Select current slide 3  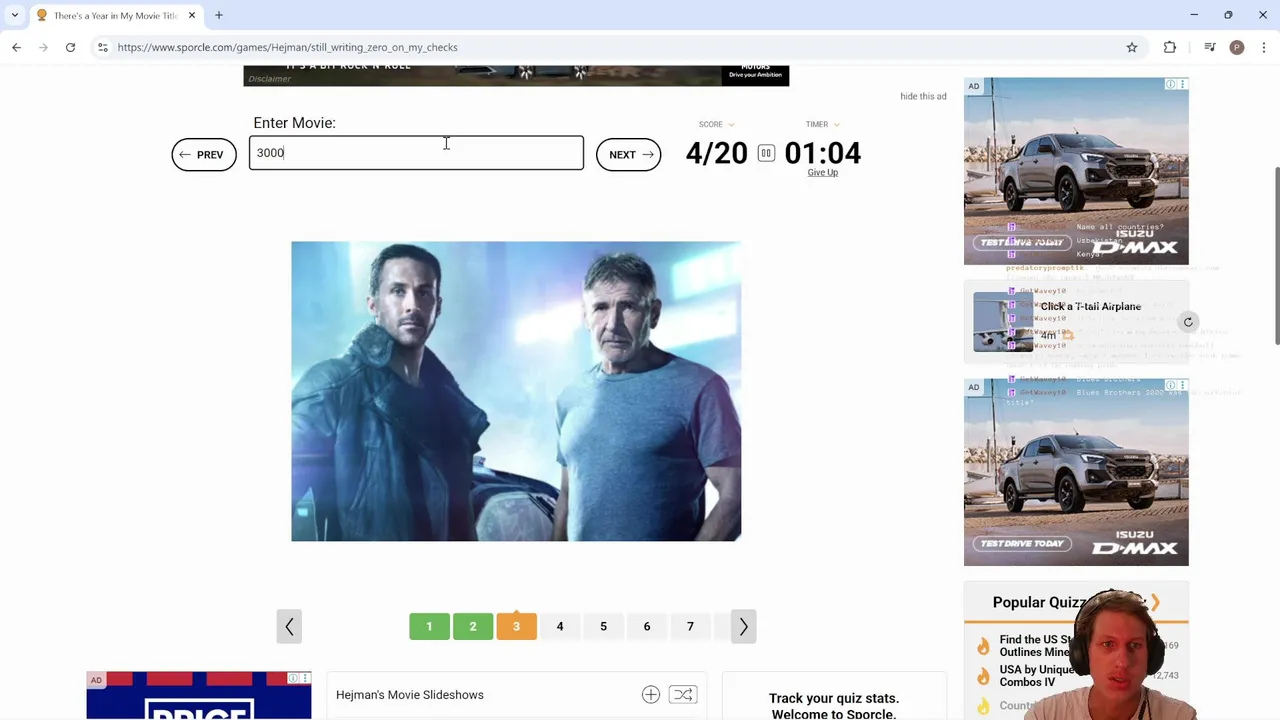pos(516,626)
